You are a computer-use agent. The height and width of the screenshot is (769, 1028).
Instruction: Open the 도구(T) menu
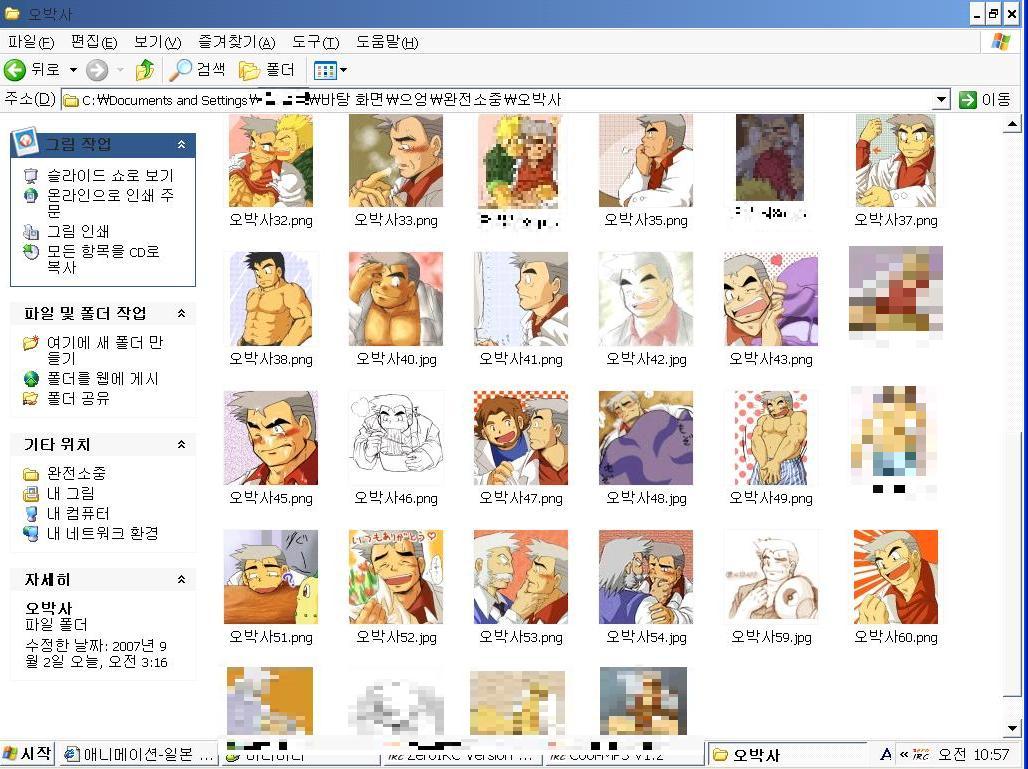315,43
